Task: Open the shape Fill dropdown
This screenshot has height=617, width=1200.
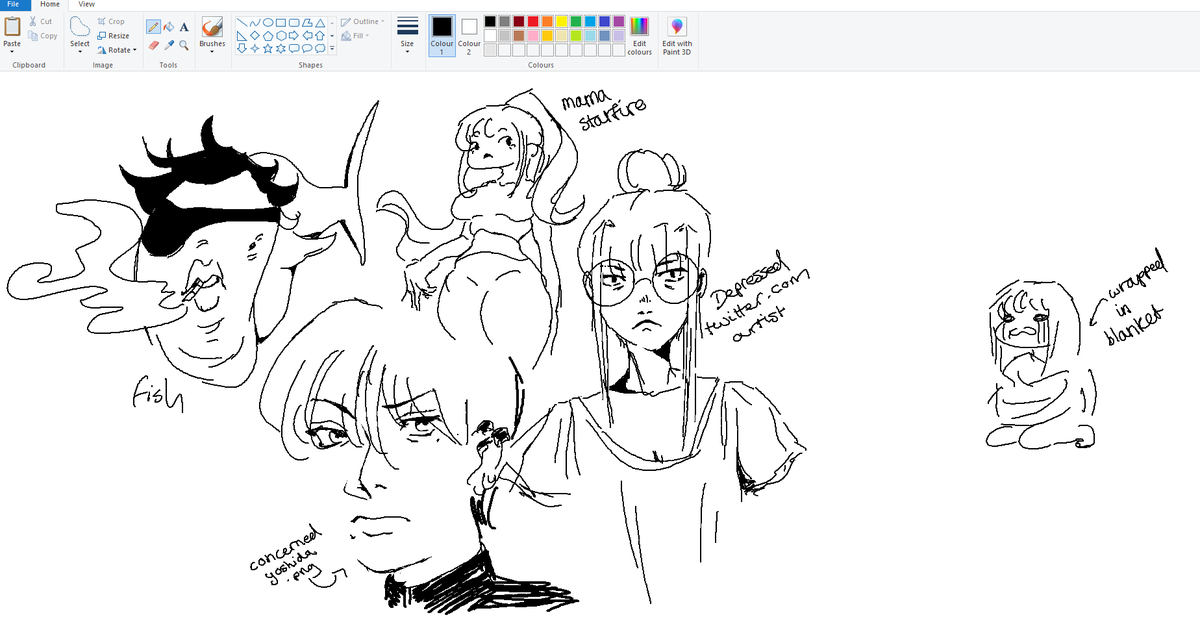Action: click(x=355, y=35)
